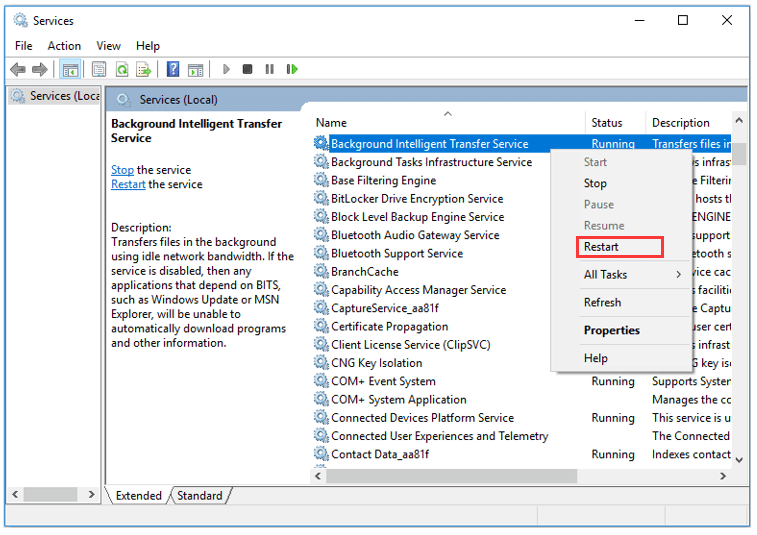Image resolution: width=757 pixels, height=535 pixels.
Task: Click the Services gear icon in title bar
Action: 20,20
